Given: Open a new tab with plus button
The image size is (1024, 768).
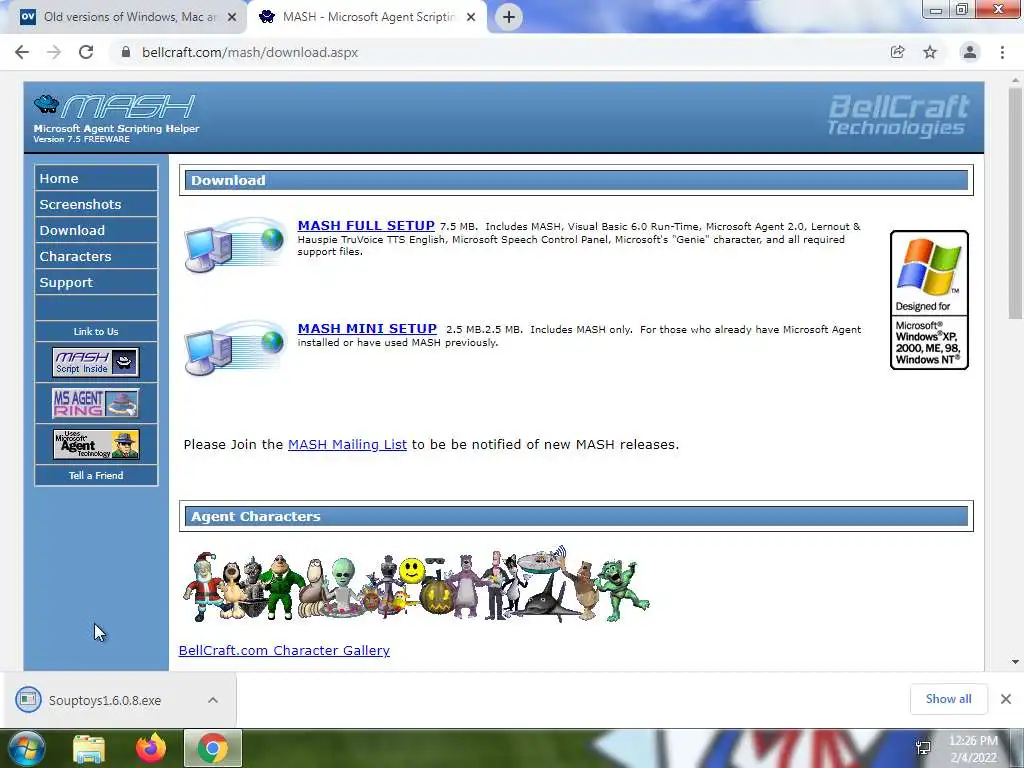Looking at the screenshot, I should [509, 17].
